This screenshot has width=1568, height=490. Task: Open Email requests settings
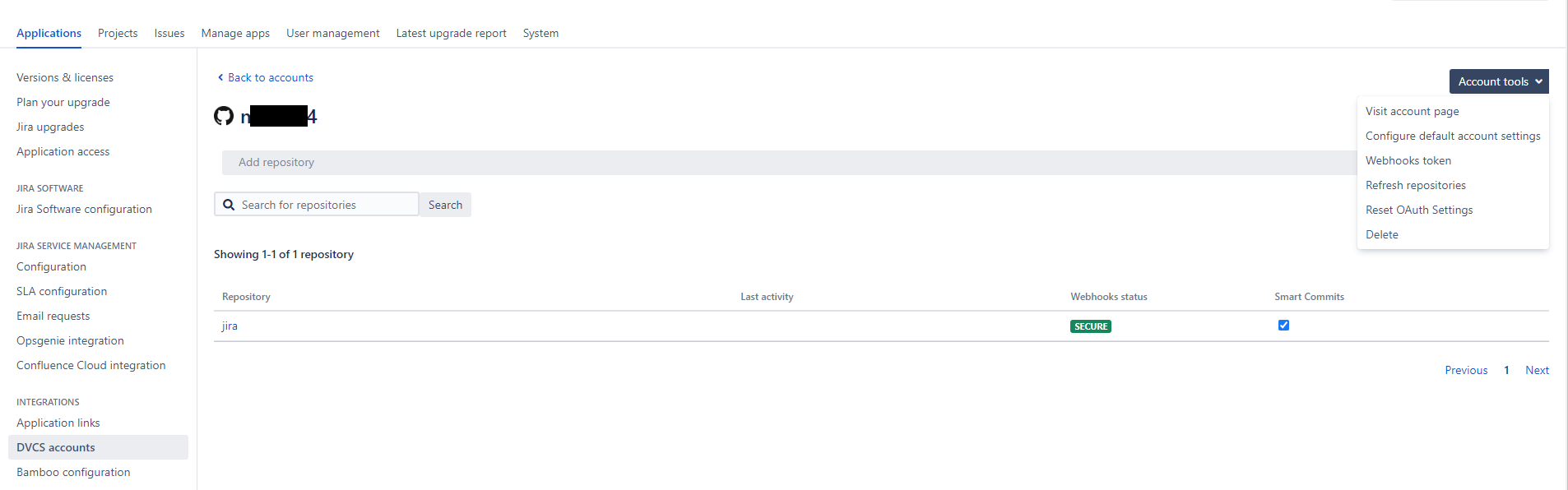(53, 316)
